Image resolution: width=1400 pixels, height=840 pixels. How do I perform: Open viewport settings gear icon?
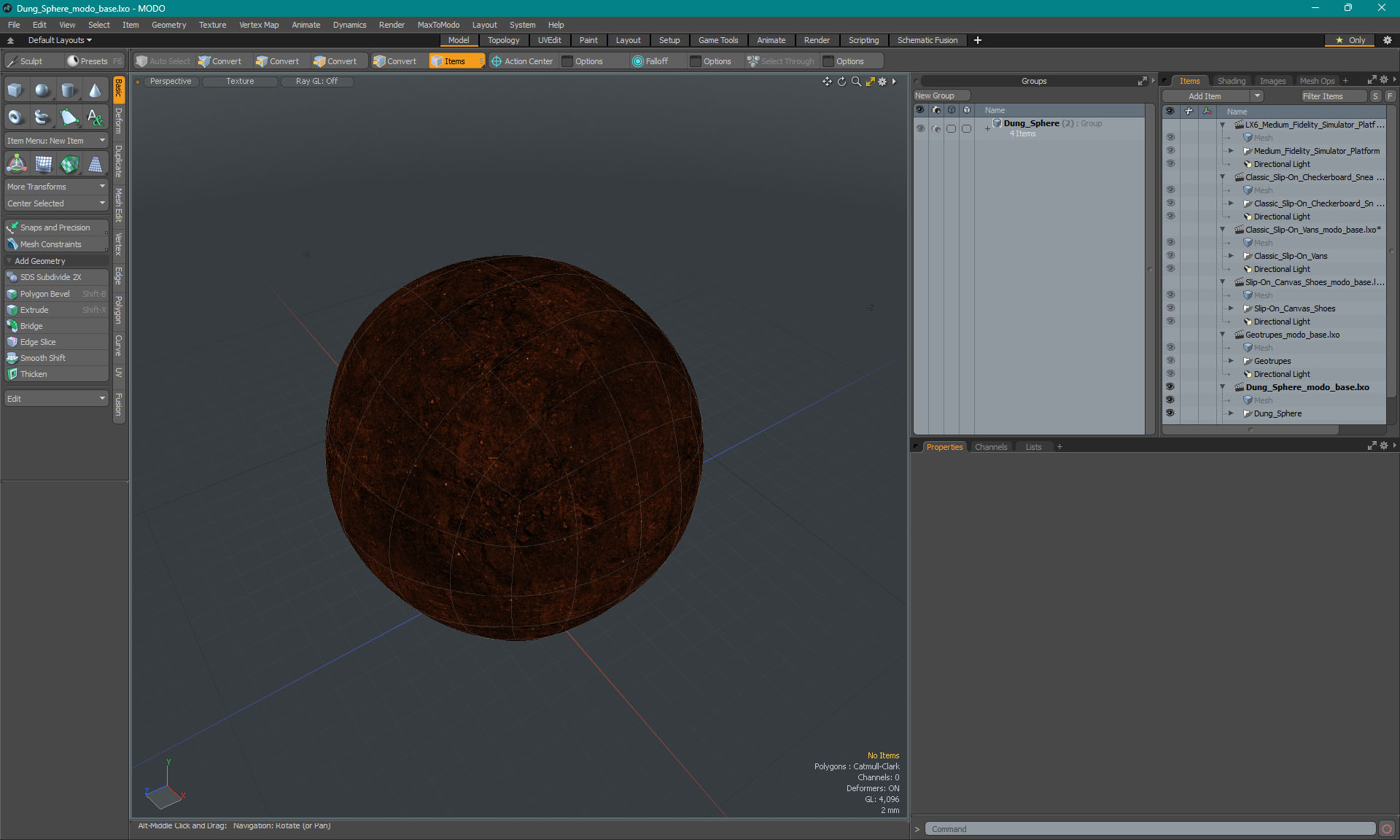coord(882,81)
